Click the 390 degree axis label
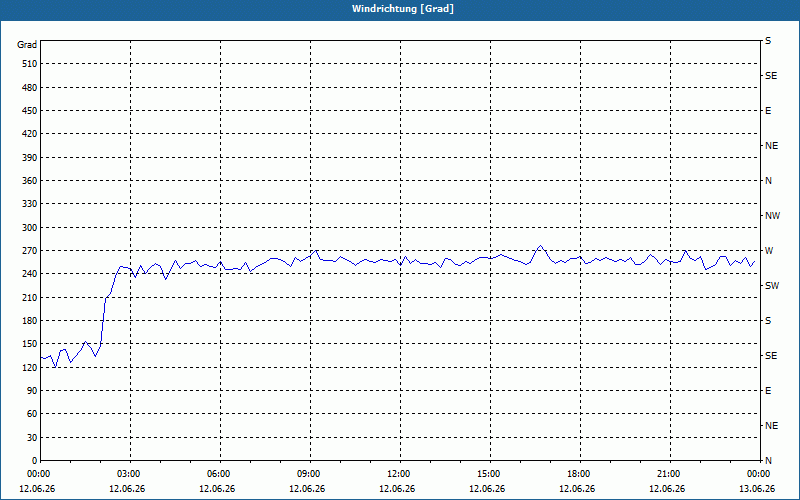 click(30, 158)
